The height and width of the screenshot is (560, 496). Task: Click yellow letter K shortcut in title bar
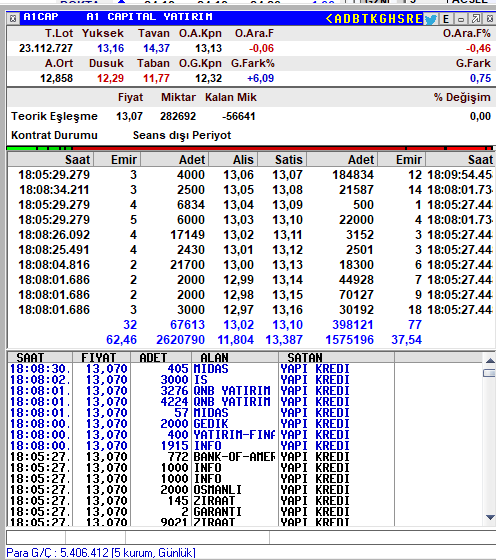374,19
